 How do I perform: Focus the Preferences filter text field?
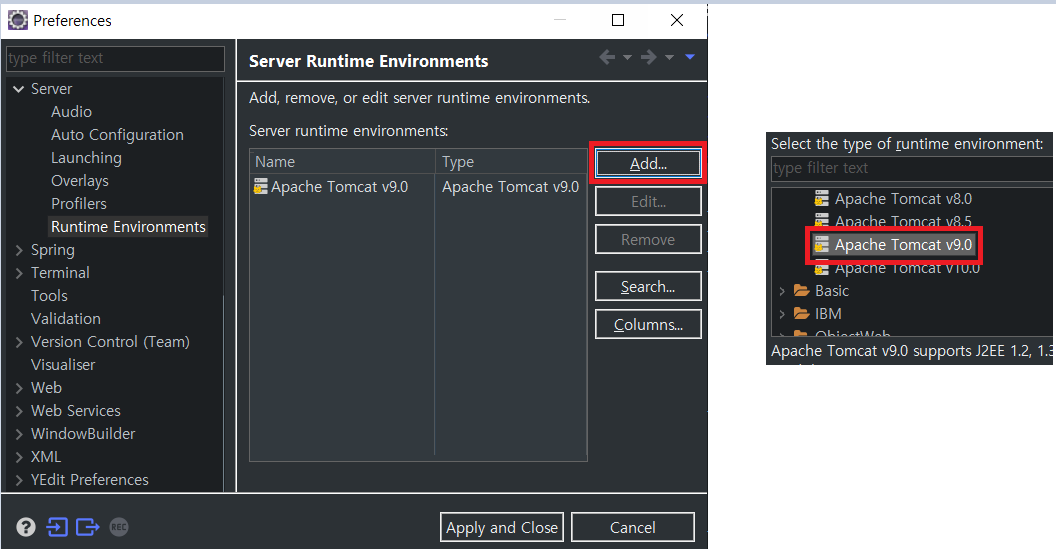(115, 59)
